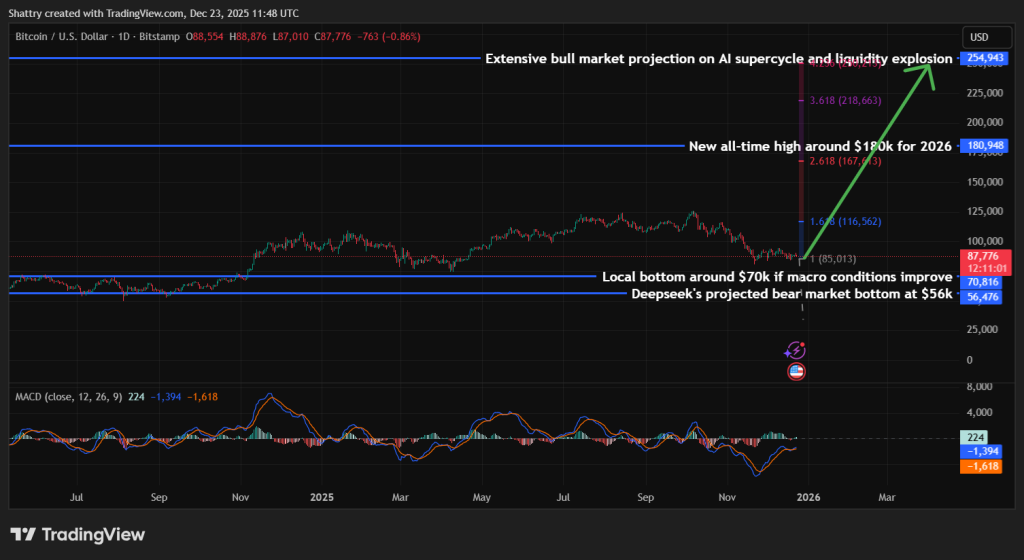This screenshot has width=1024, height=560.
Task: Click the 56,476 price line label
Action: point(982,297)
